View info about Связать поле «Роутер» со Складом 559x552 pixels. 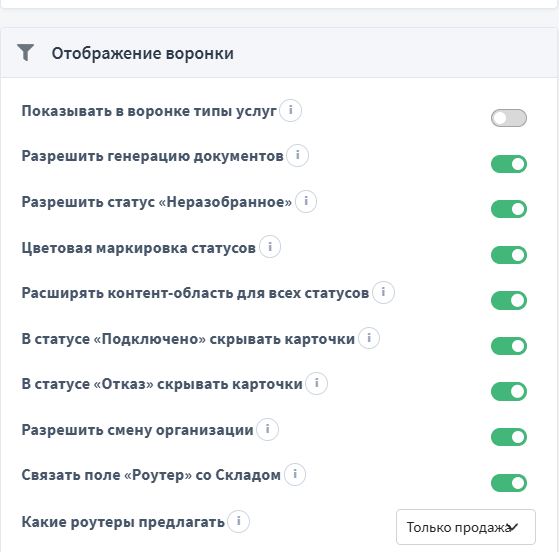[x=295, y=475]
